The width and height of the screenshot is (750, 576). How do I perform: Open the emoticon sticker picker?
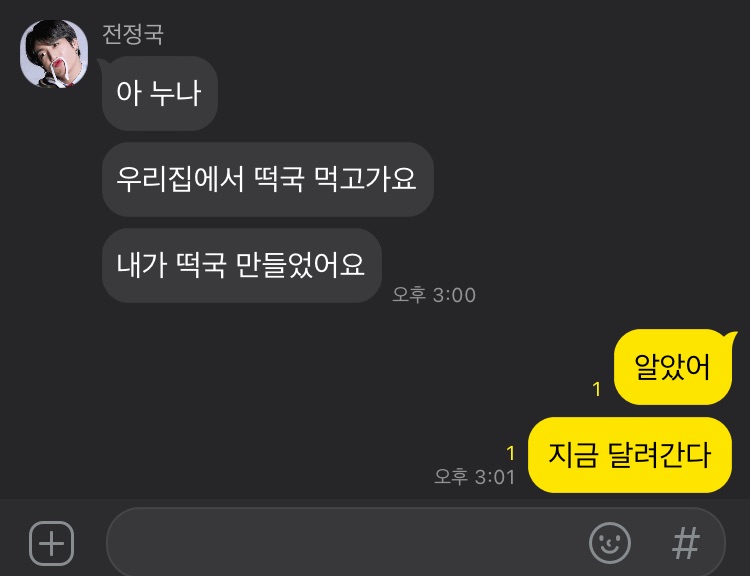click(610, 543)
